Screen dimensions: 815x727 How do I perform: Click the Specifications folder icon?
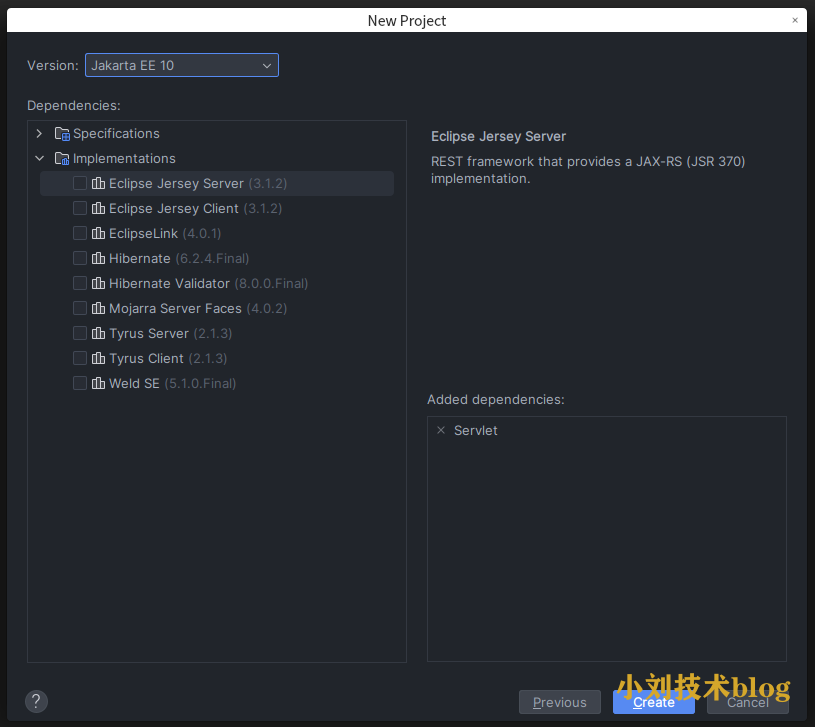(x=62, y=134)
